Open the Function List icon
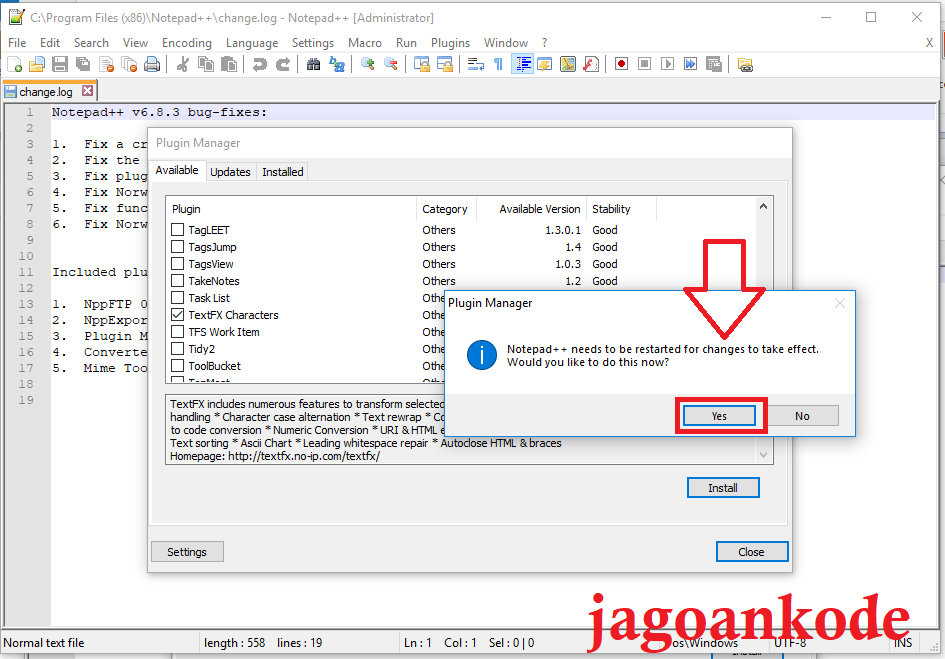The image size is (945, 659). pyautogui.click(x=591, y=64)
